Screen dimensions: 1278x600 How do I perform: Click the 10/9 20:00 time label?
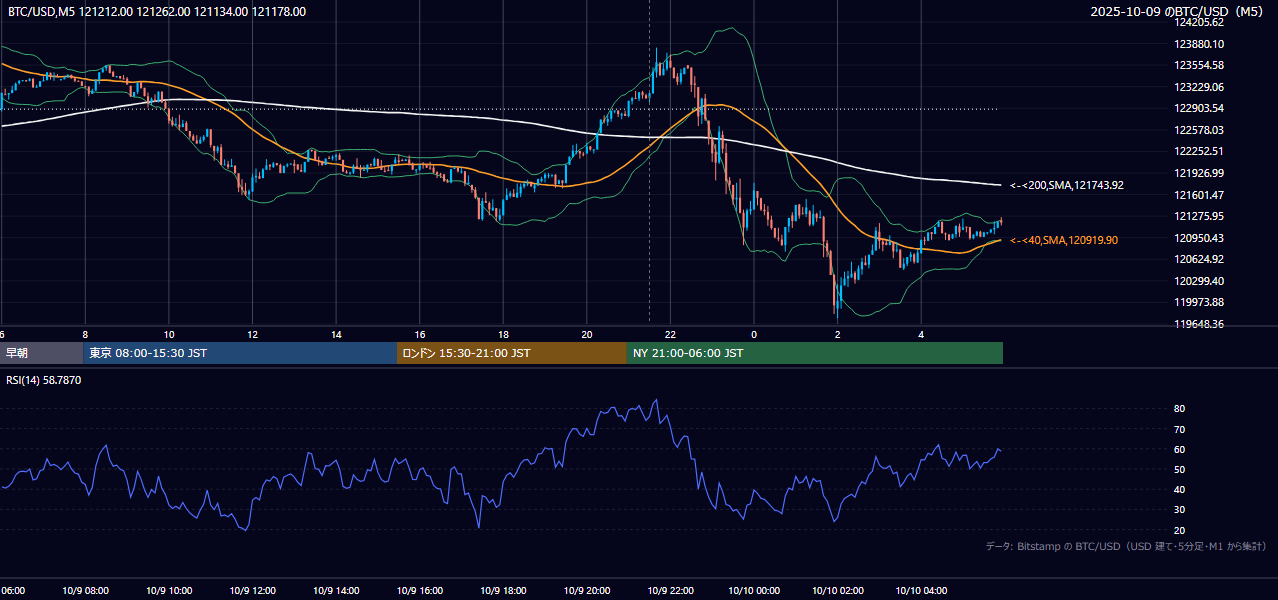coord(587,591)
